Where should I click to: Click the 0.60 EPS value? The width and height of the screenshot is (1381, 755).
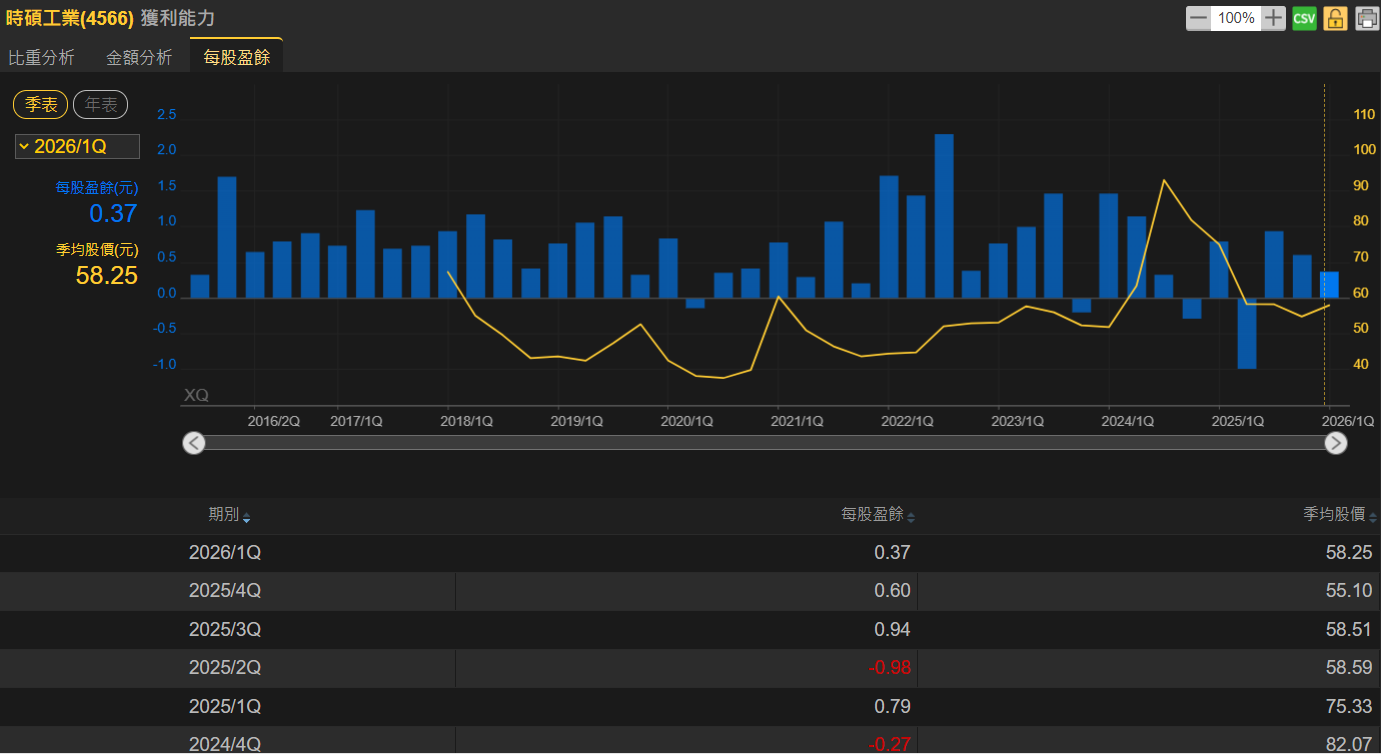coord(893,591)
